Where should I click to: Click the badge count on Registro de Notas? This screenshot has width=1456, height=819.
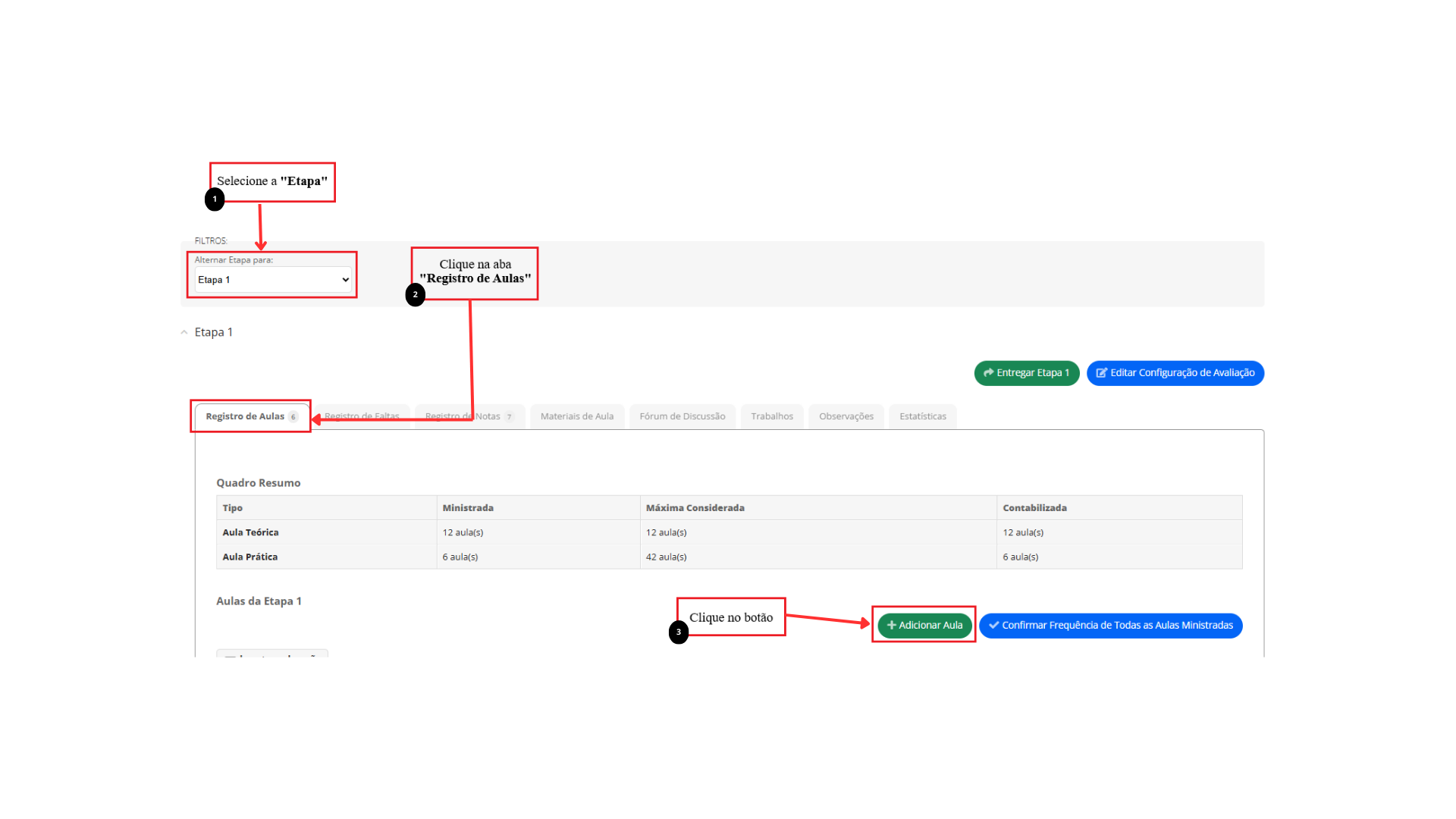pyautogui.click(x=510, y=417)
